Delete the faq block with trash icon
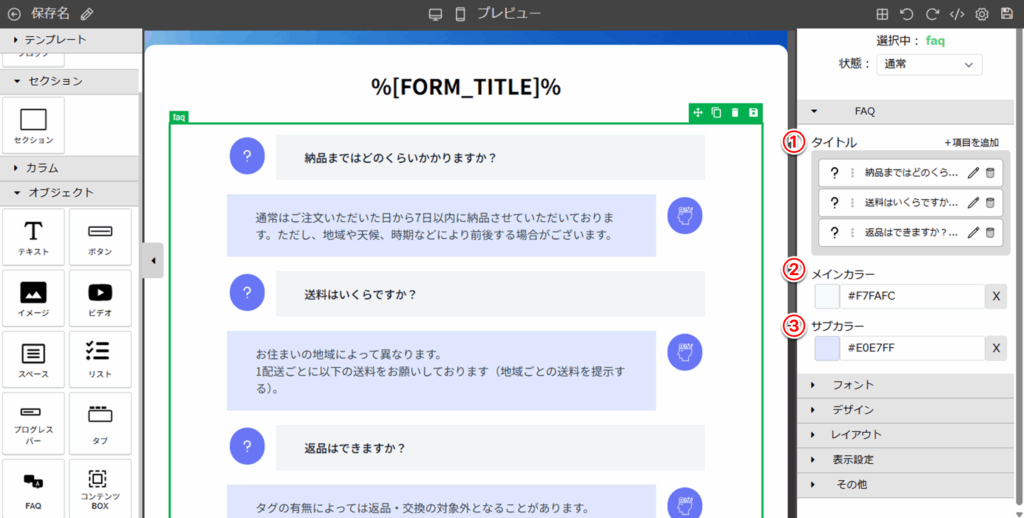This screenshot has height=518, width=1024. tap(735, 113)
